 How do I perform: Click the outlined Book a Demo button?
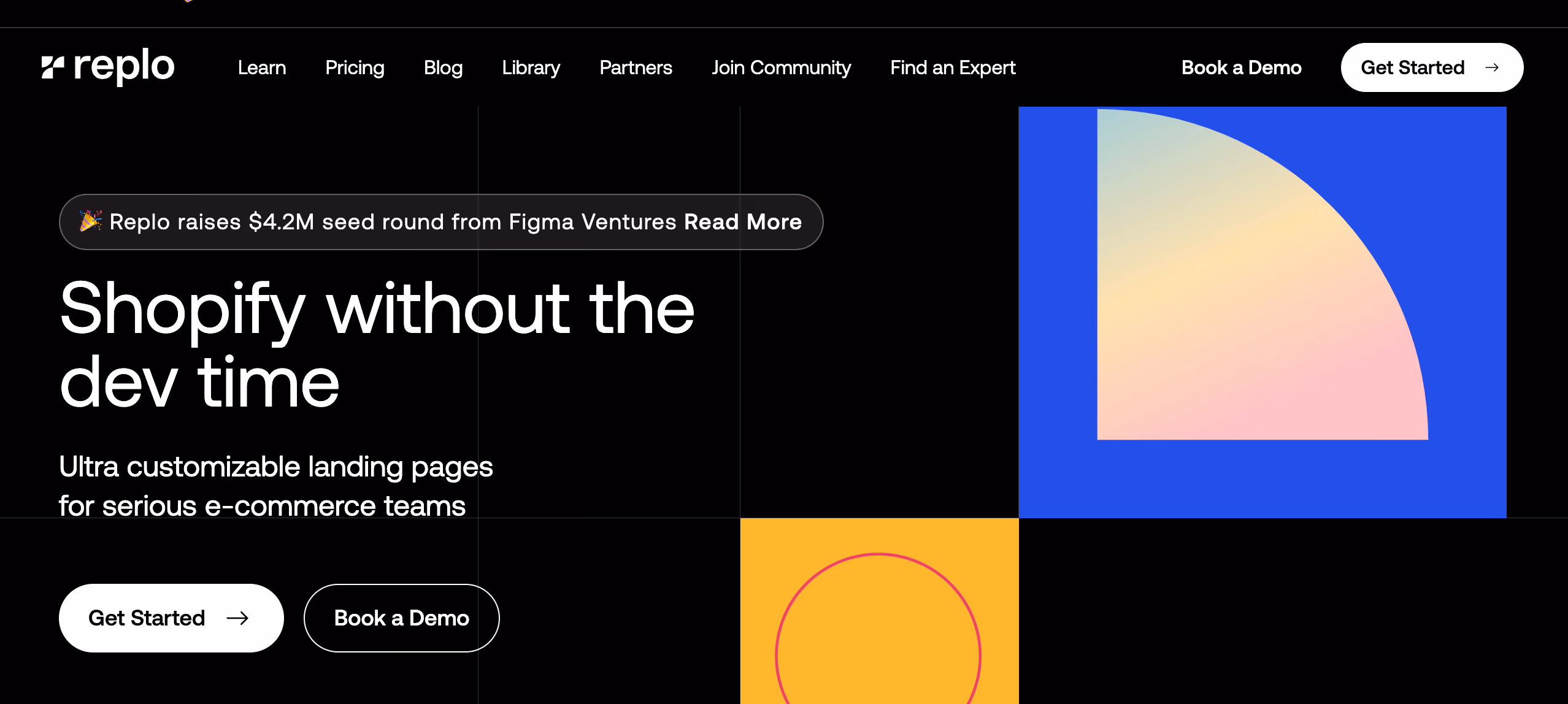pyautogui.click(x=401, y=618)
